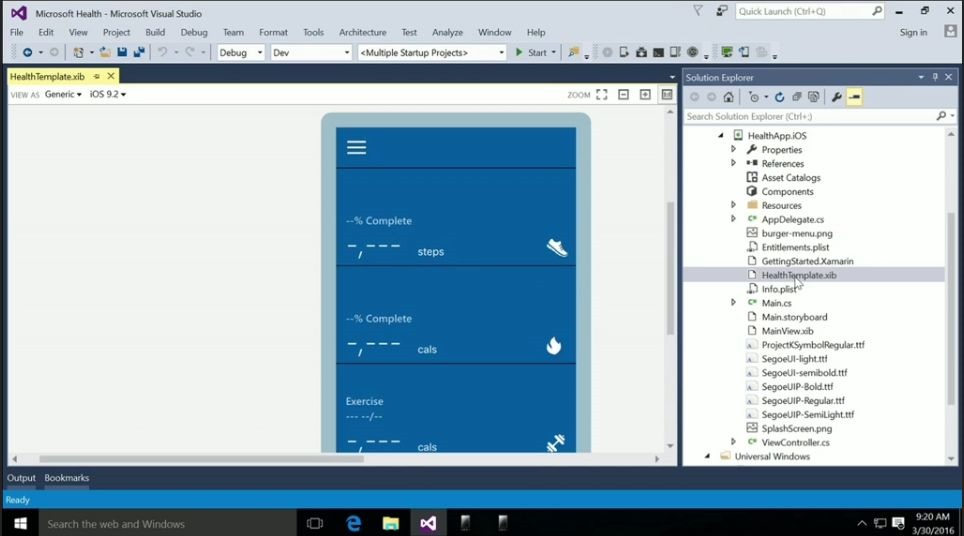Open Visual Studio from the taskbar
Image resolution: width=964 pixels, height=536 pixels.
pos(428,523)
